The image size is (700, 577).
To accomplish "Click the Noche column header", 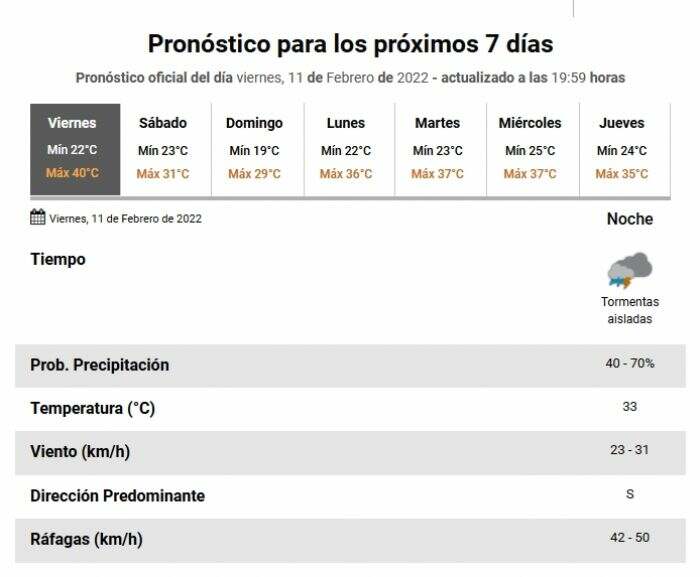I will tap(629, 219).
